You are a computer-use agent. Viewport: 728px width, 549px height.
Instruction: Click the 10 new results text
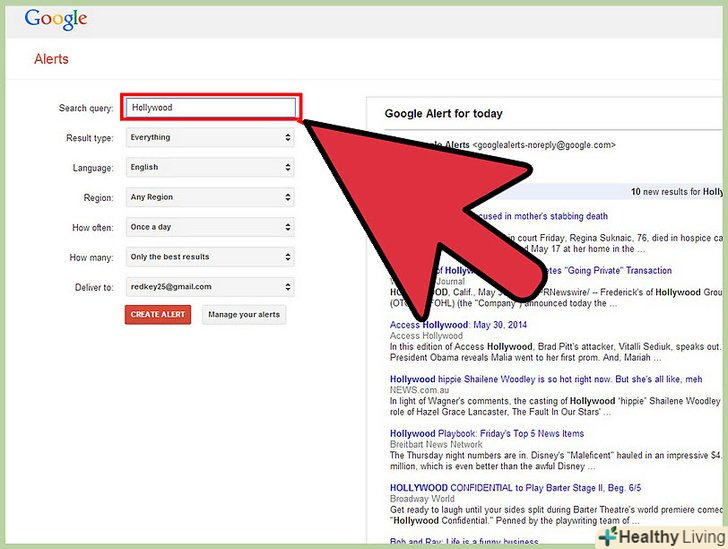tap(676, 191)
